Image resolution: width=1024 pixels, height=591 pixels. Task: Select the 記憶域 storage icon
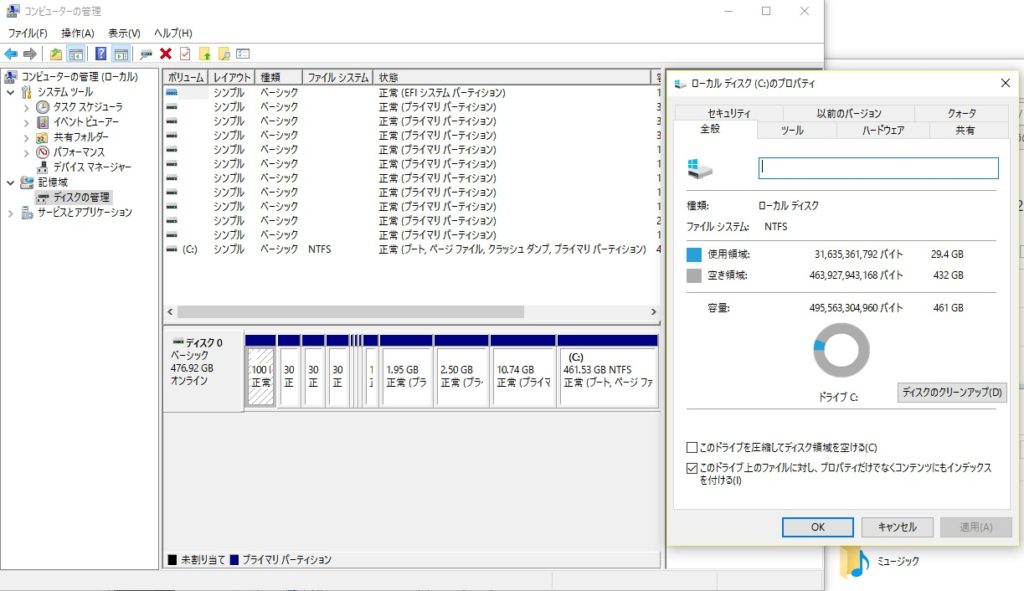click(27, 182)
